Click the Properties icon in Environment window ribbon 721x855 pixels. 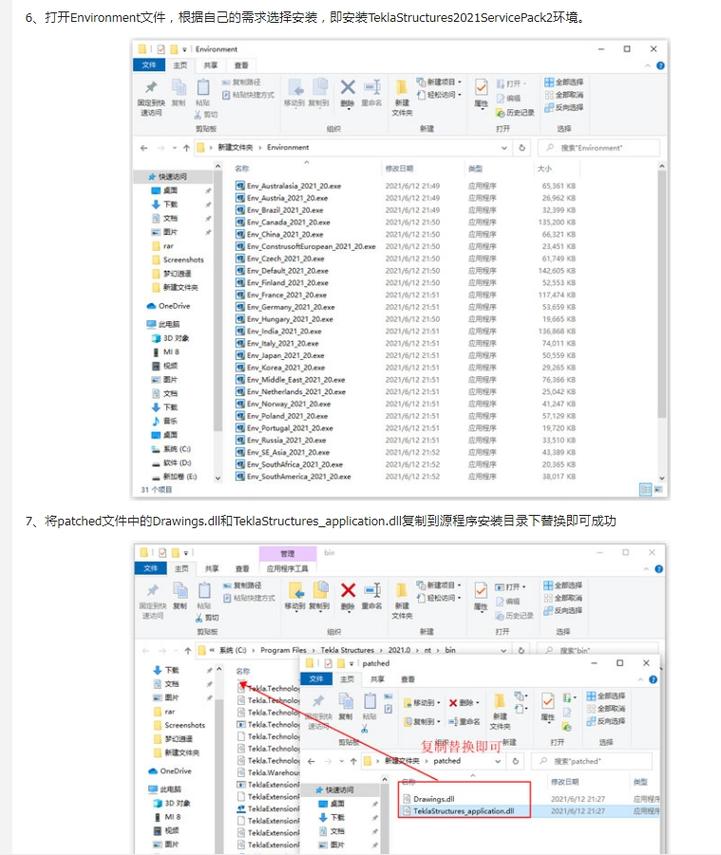[x=481, y=88]
